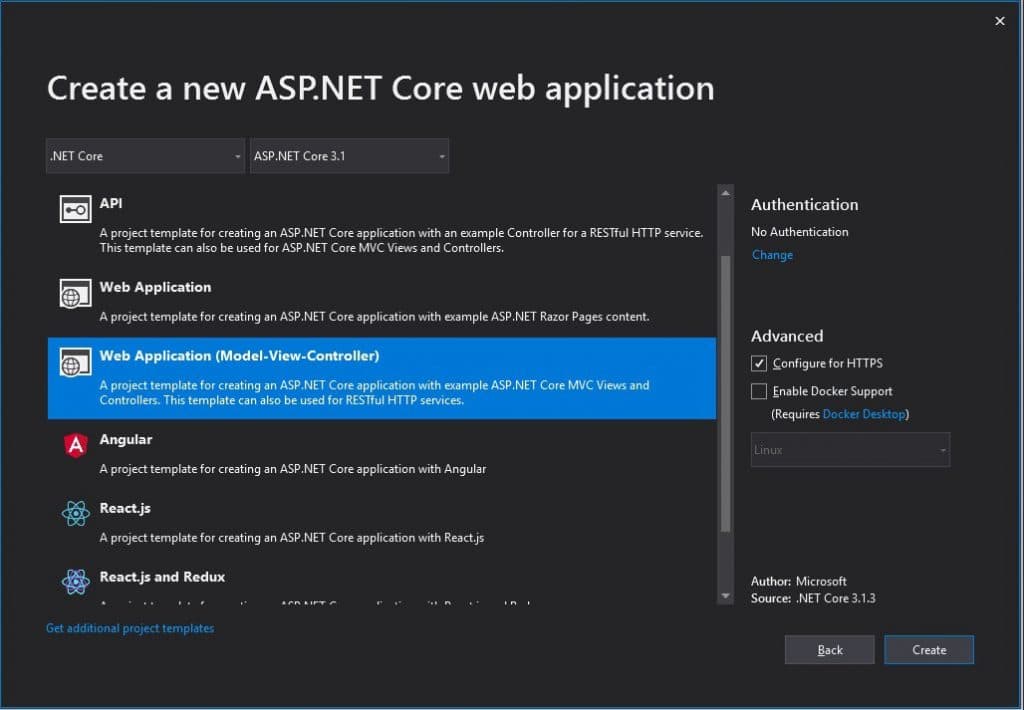The width and height of the screenshot is (1024, 710).
Task: Open the .NET Core framework dropdown
Action: click(x=145, y=156)
